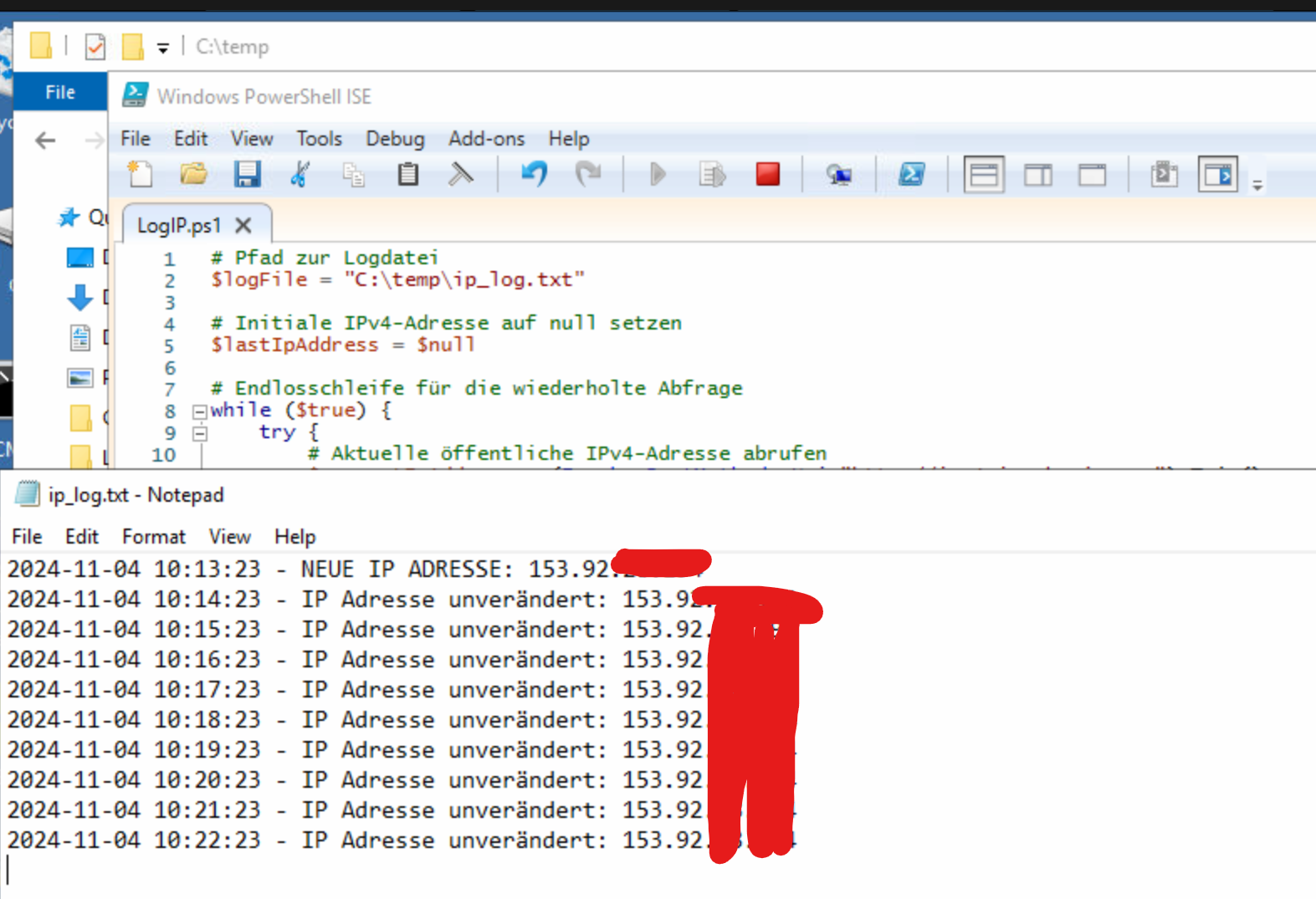Click the Paste clipboard icon
The image size is (1316, 899).
coord(407,174)
